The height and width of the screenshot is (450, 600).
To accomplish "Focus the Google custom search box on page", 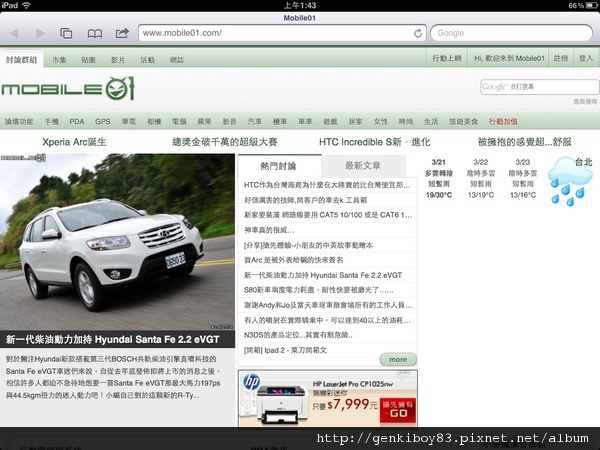I will [x=540, y=87].
